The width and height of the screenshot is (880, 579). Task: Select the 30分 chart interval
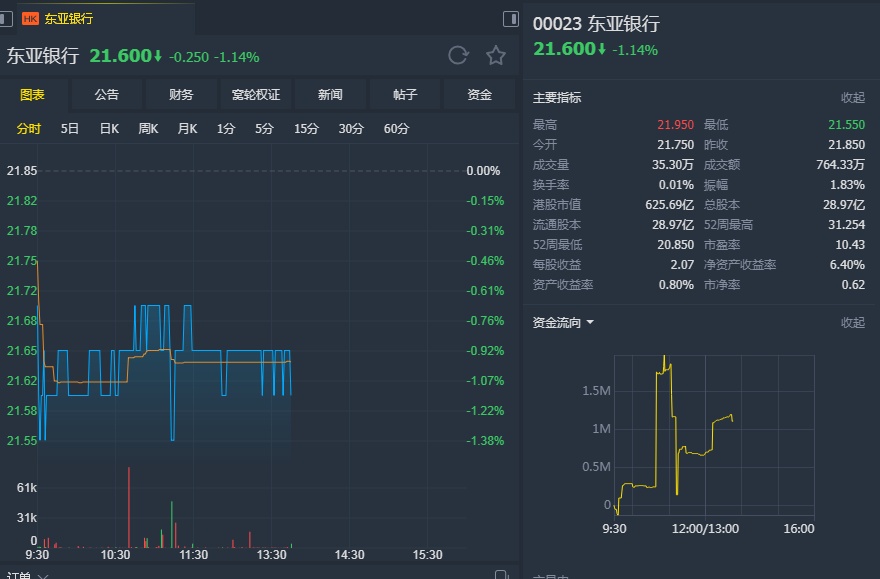coord(351,128)
